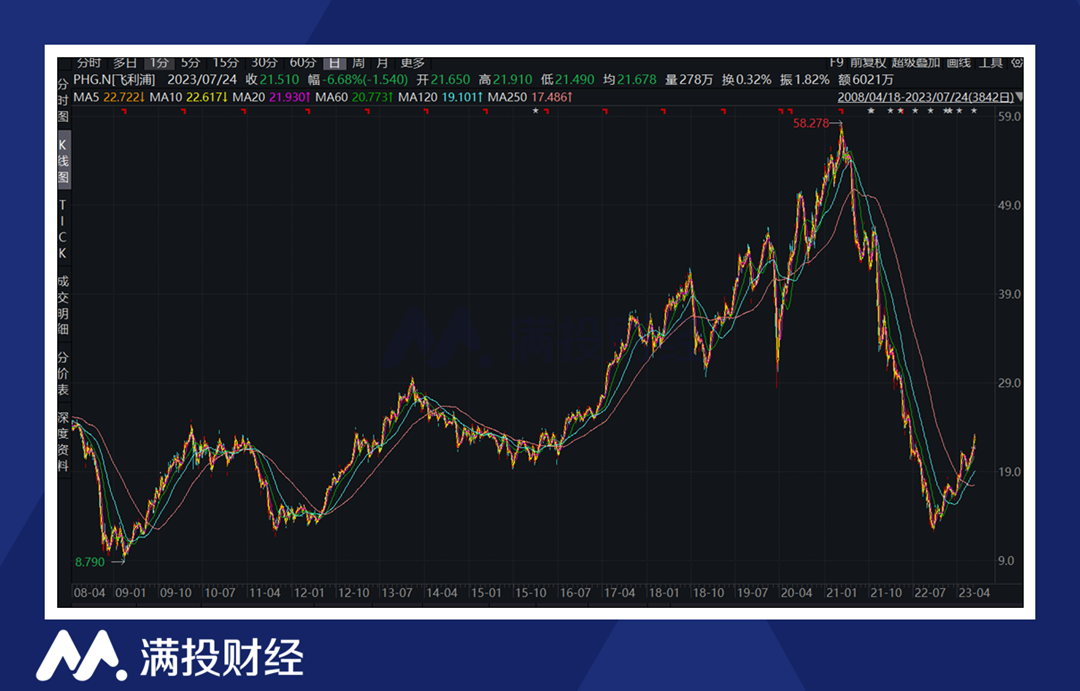Open the 工具 tools menu

pyautogui.click(x=990, y=63)
